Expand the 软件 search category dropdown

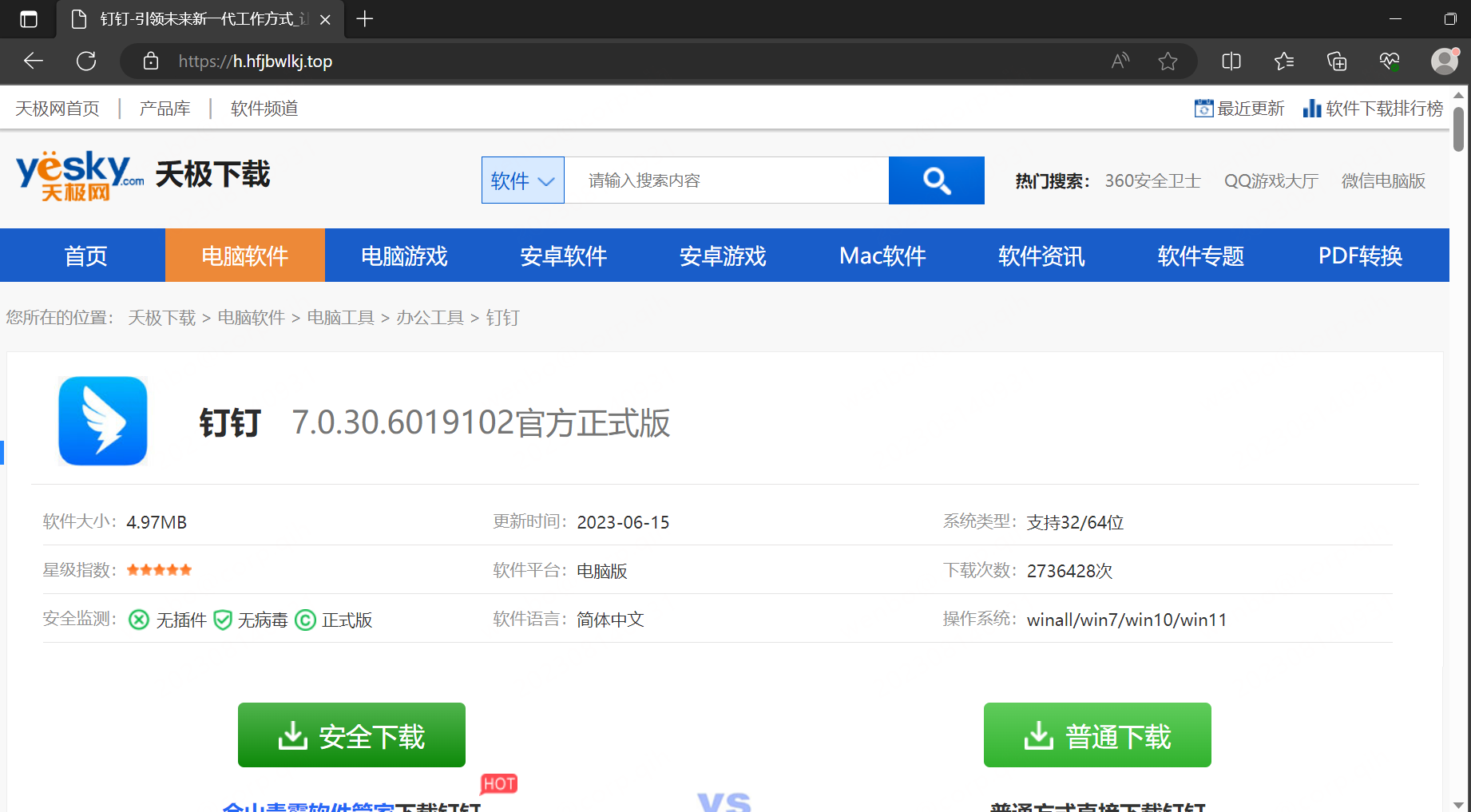523,180
